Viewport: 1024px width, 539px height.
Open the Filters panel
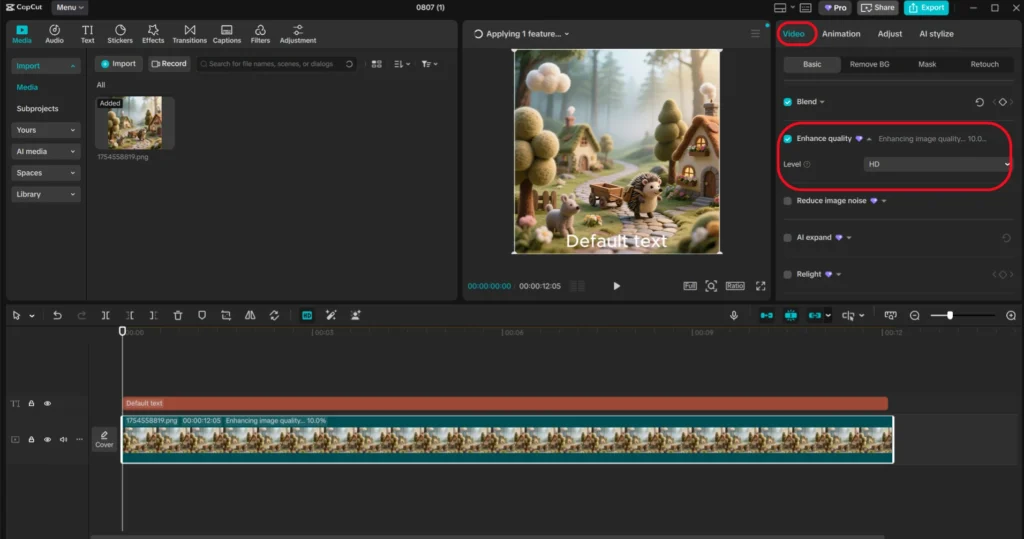click(x=260, y=34)
